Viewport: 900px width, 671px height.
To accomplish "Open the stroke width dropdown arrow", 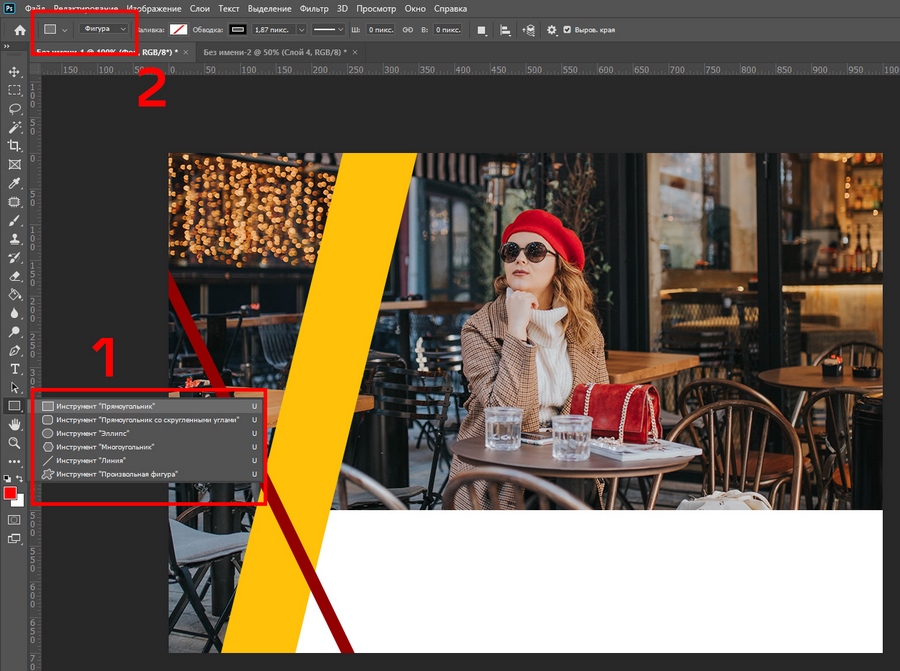I will (x=301, y=30).
